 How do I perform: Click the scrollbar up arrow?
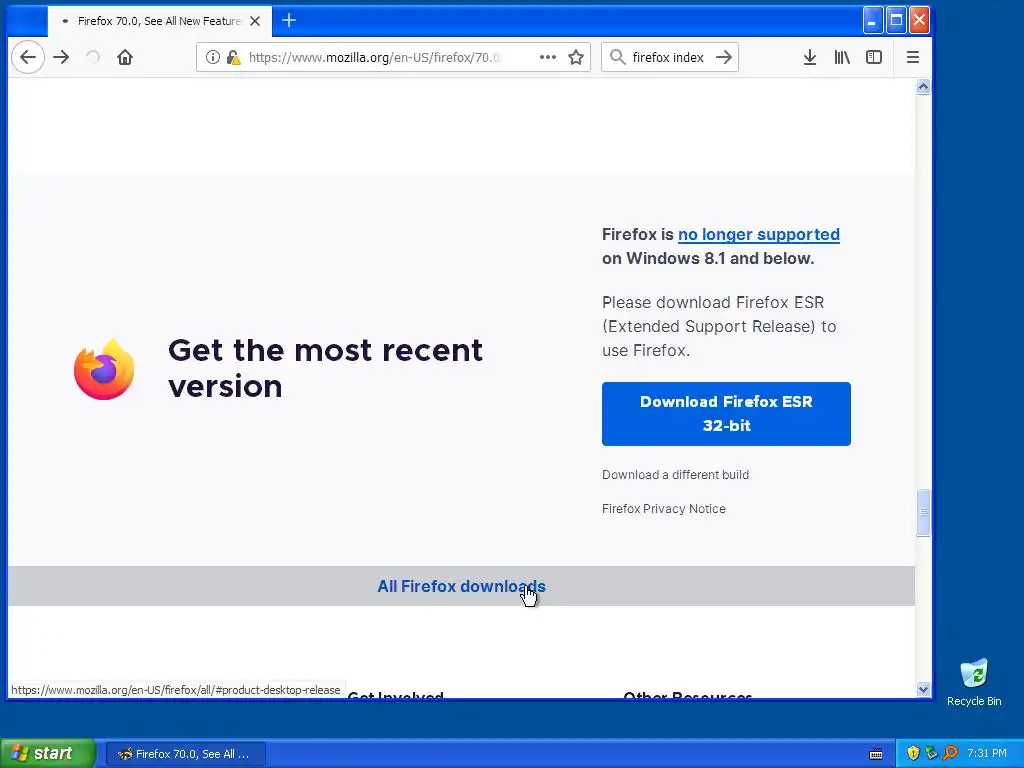coord(923,87)
